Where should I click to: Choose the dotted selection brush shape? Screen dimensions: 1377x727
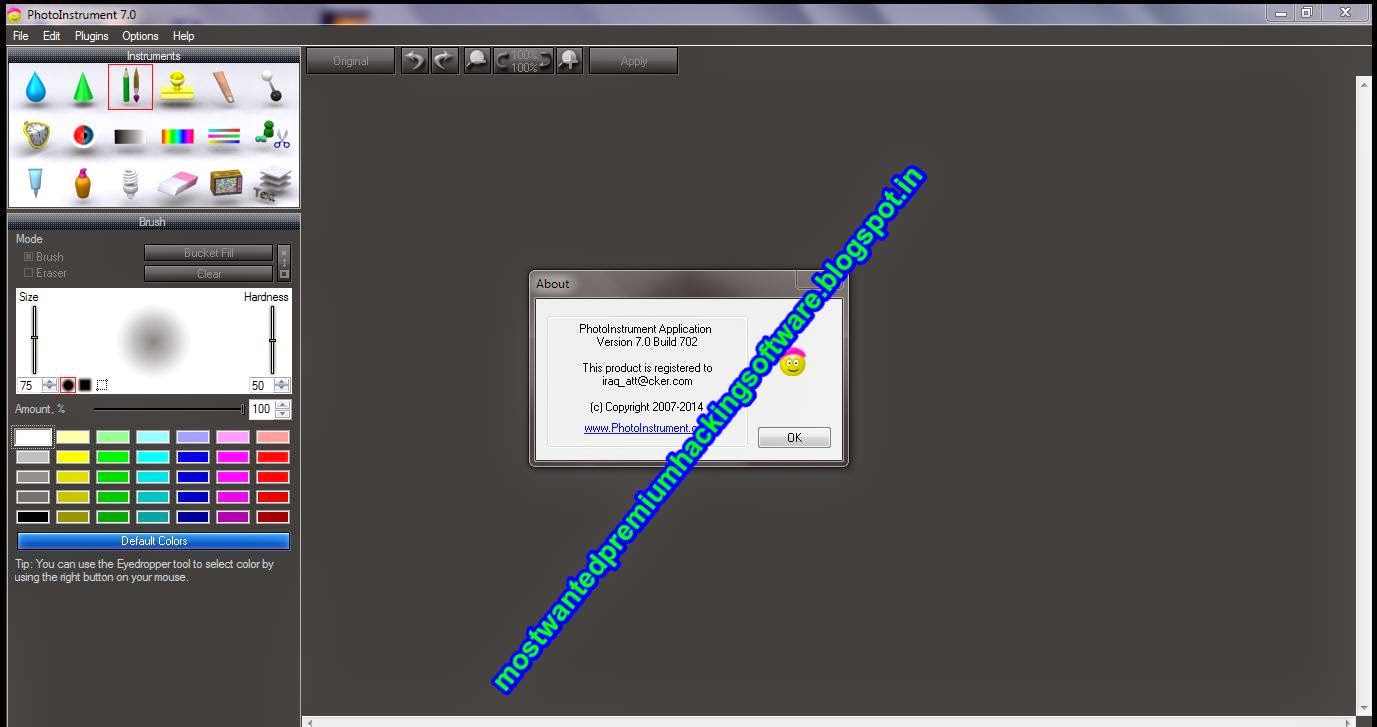click(102, 385)
